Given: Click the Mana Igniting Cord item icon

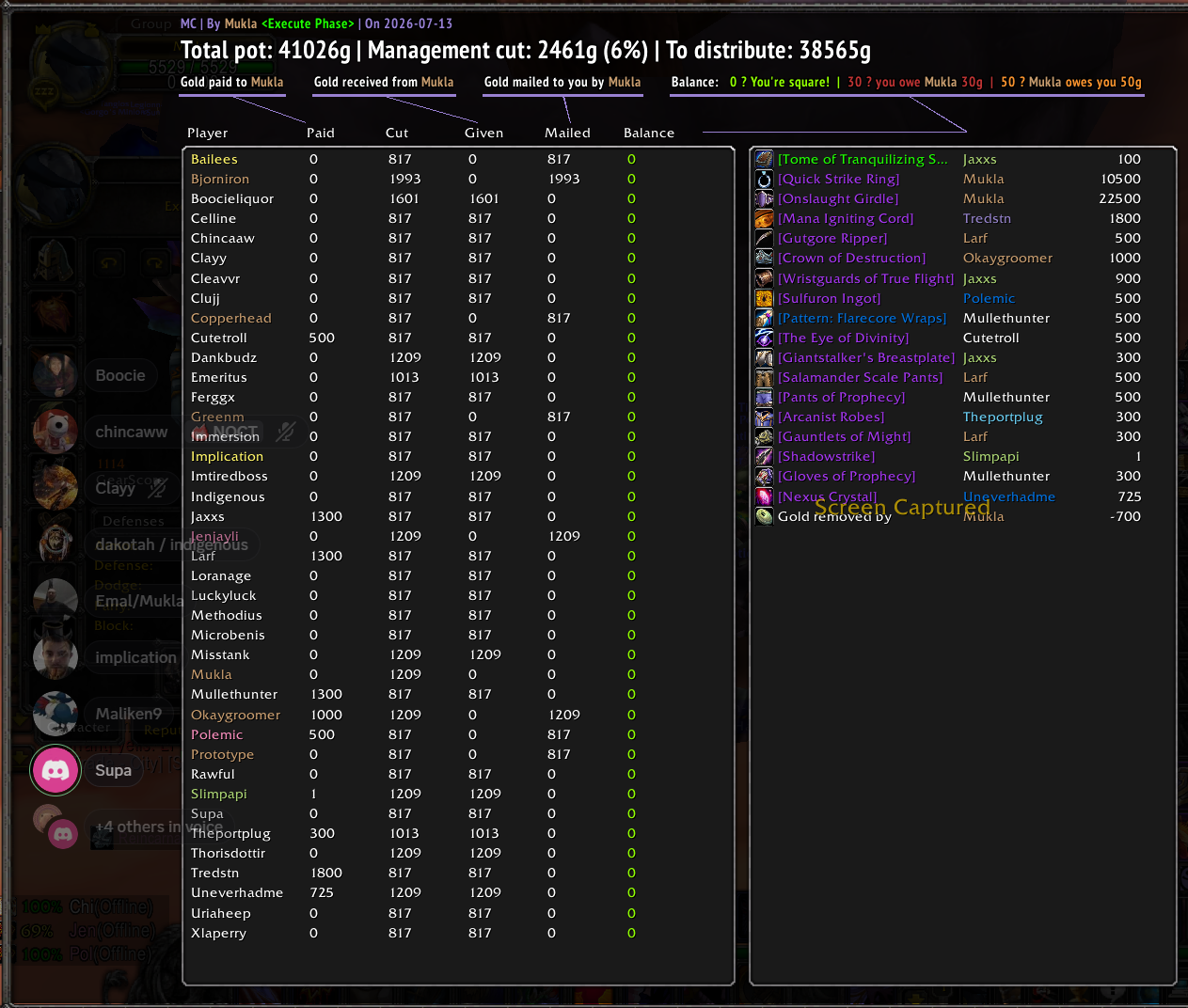Looking at the screenshot, I should point(764,218).
